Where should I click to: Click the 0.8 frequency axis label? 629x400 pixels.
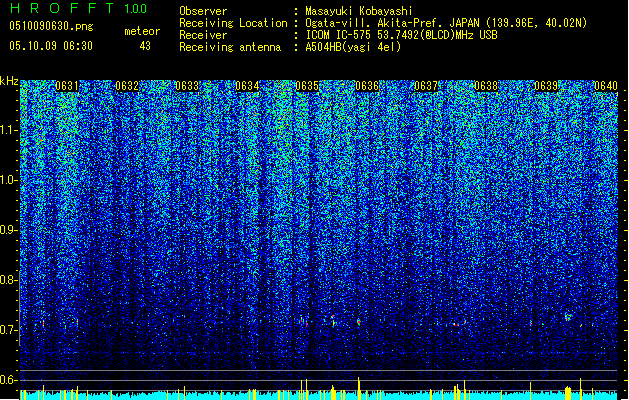click(x=9, y=280)
